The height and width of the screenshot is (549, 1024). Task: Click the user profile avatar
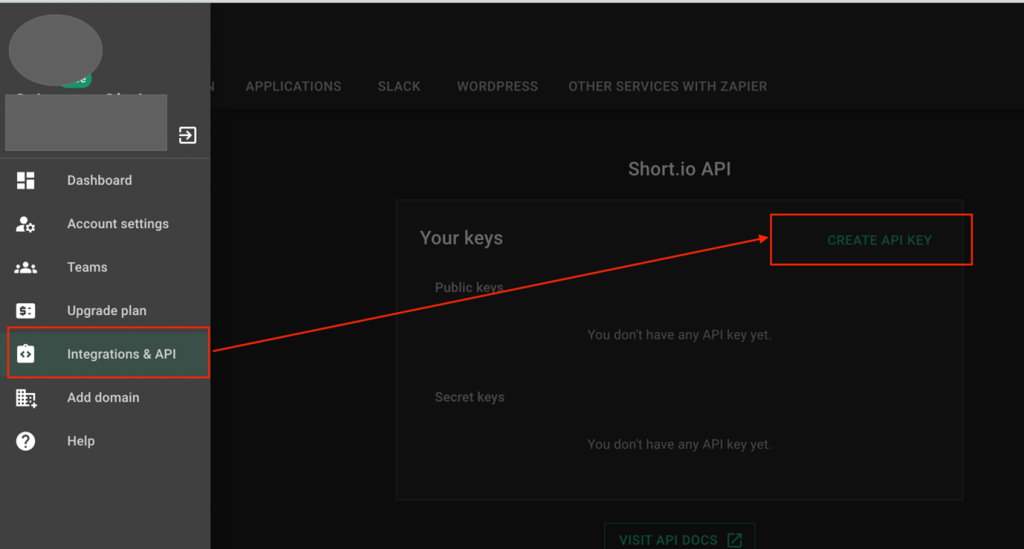pos(55,50)
